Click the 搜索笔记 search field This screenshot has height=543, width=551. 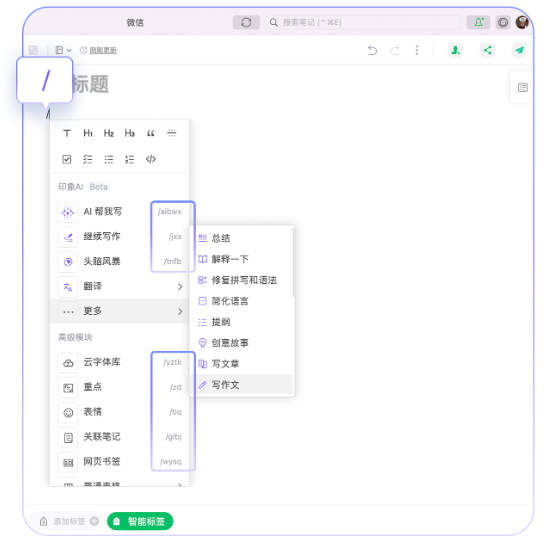(363, 22)
